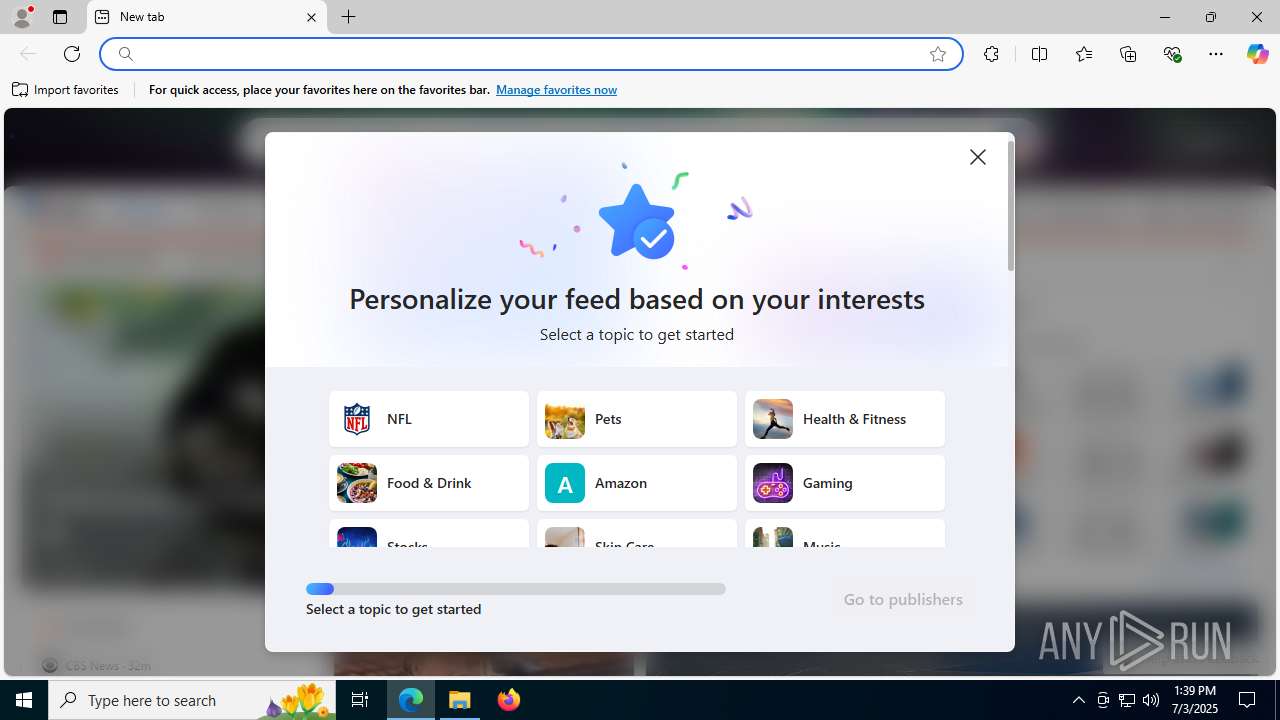This screenshot has height=720, width=1280.
Task: Open Microsoft Edge taskbar icon
Action: pyautogui.click(x=411, y=700)
